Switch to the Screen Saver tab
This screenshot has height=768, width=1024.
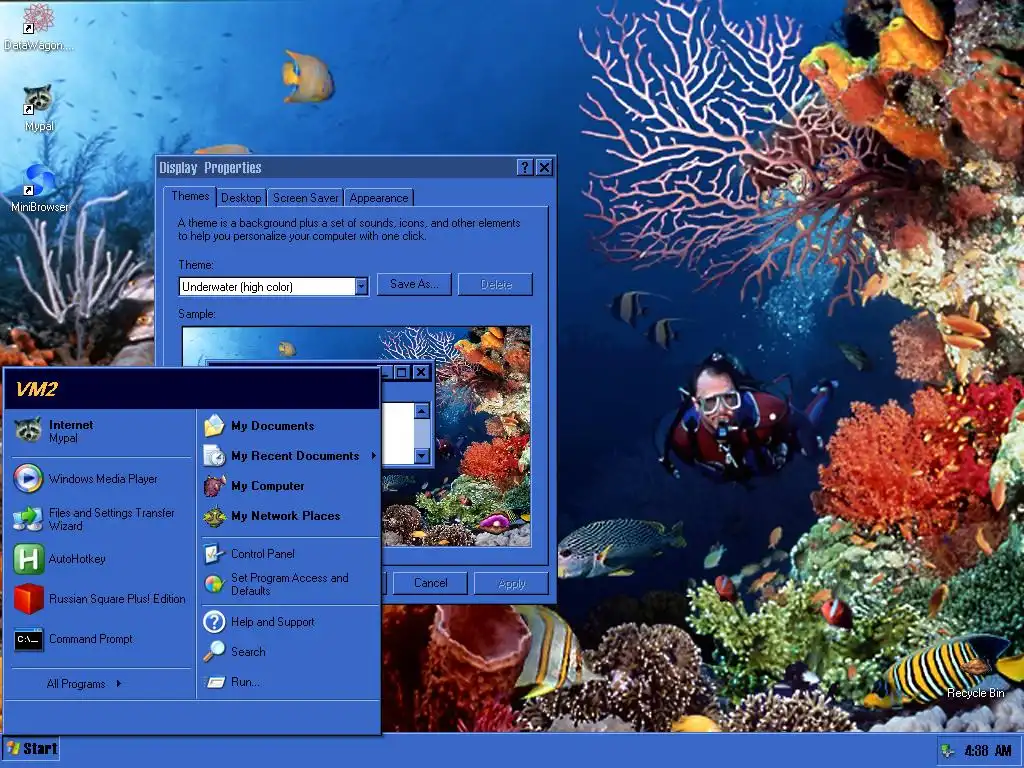click(306, 198)
